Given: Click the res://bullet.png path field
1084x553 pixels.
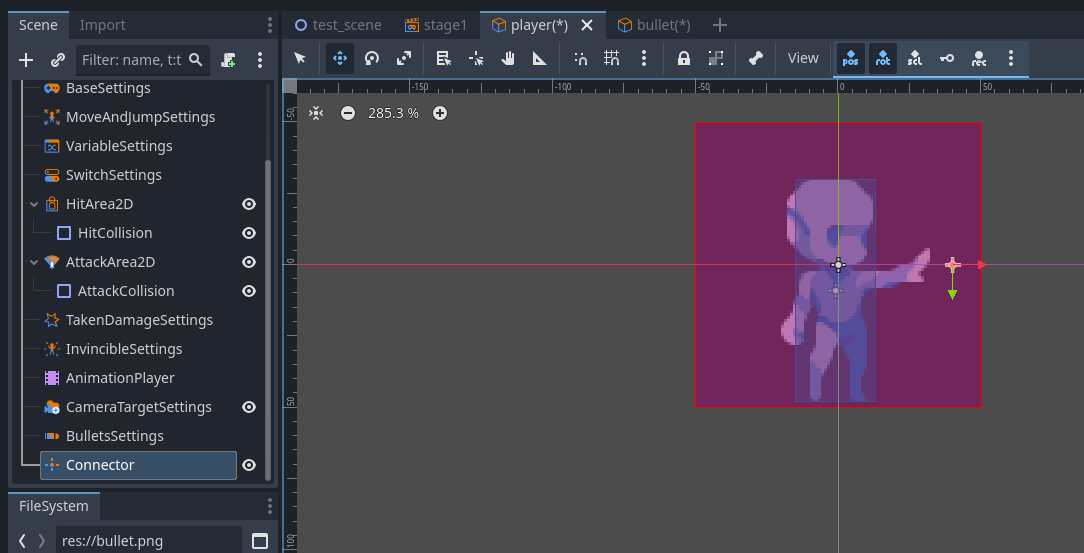Looking at the screenshot, I should (x=149, y=541).
